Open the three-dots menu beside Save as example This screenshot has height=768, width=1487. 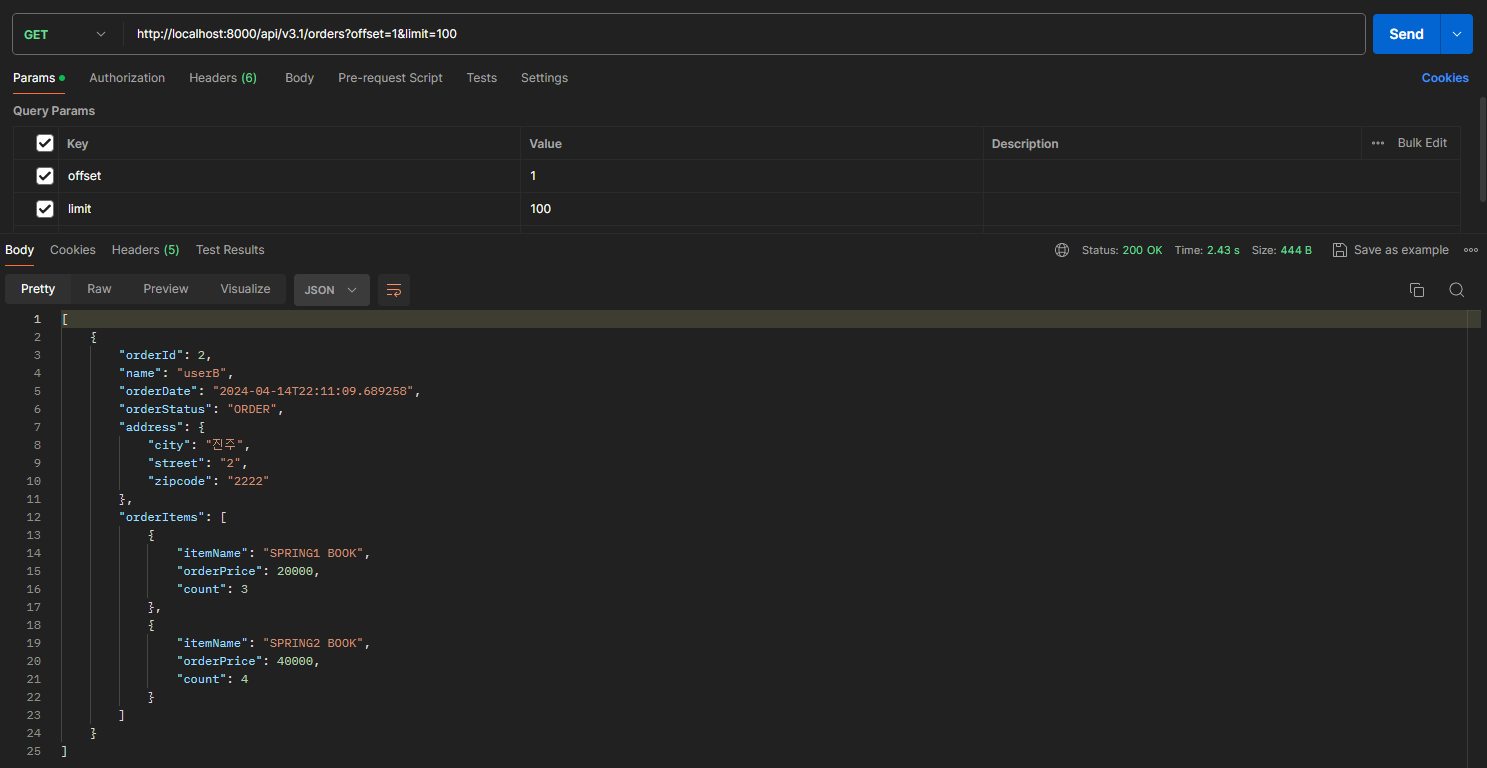[x=1471, y=250]
